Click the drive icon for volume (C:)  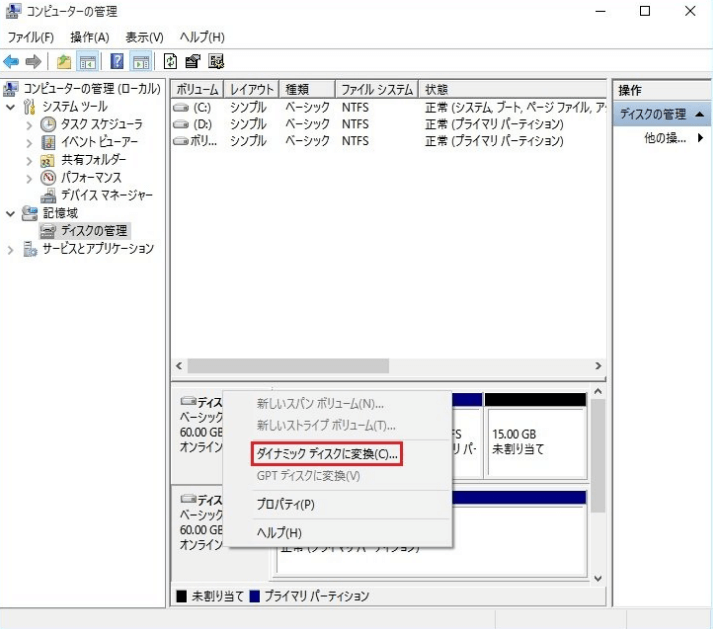click(x=181, y=108)
